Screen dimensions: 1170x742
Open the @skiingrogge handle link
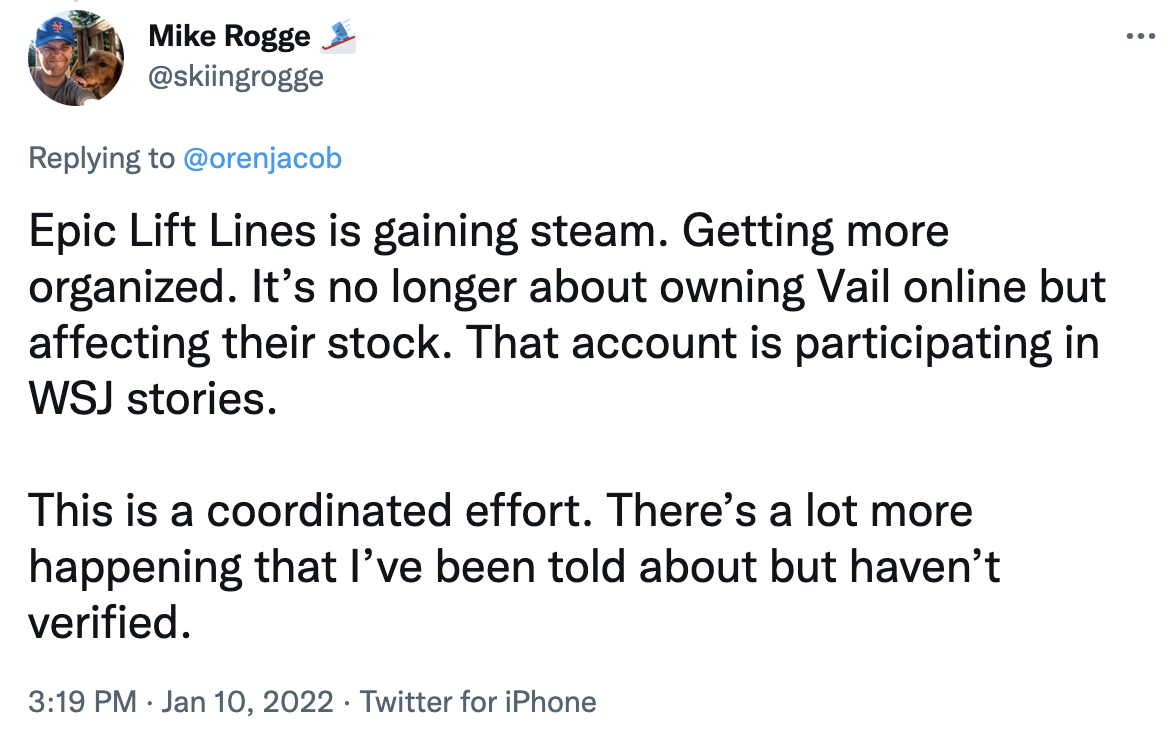[x=236, y=76]
